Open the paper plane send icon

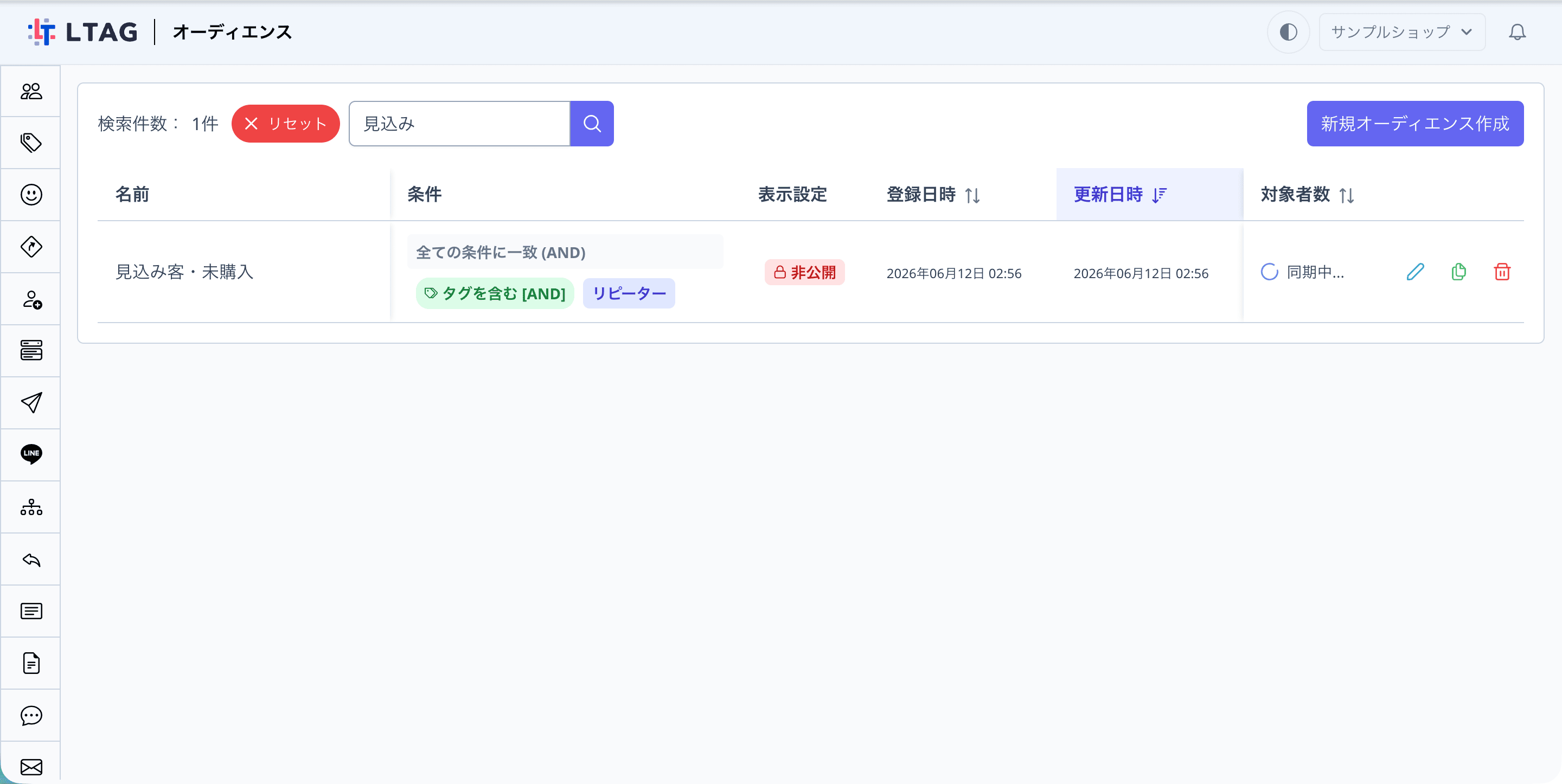tap(31, 403)
